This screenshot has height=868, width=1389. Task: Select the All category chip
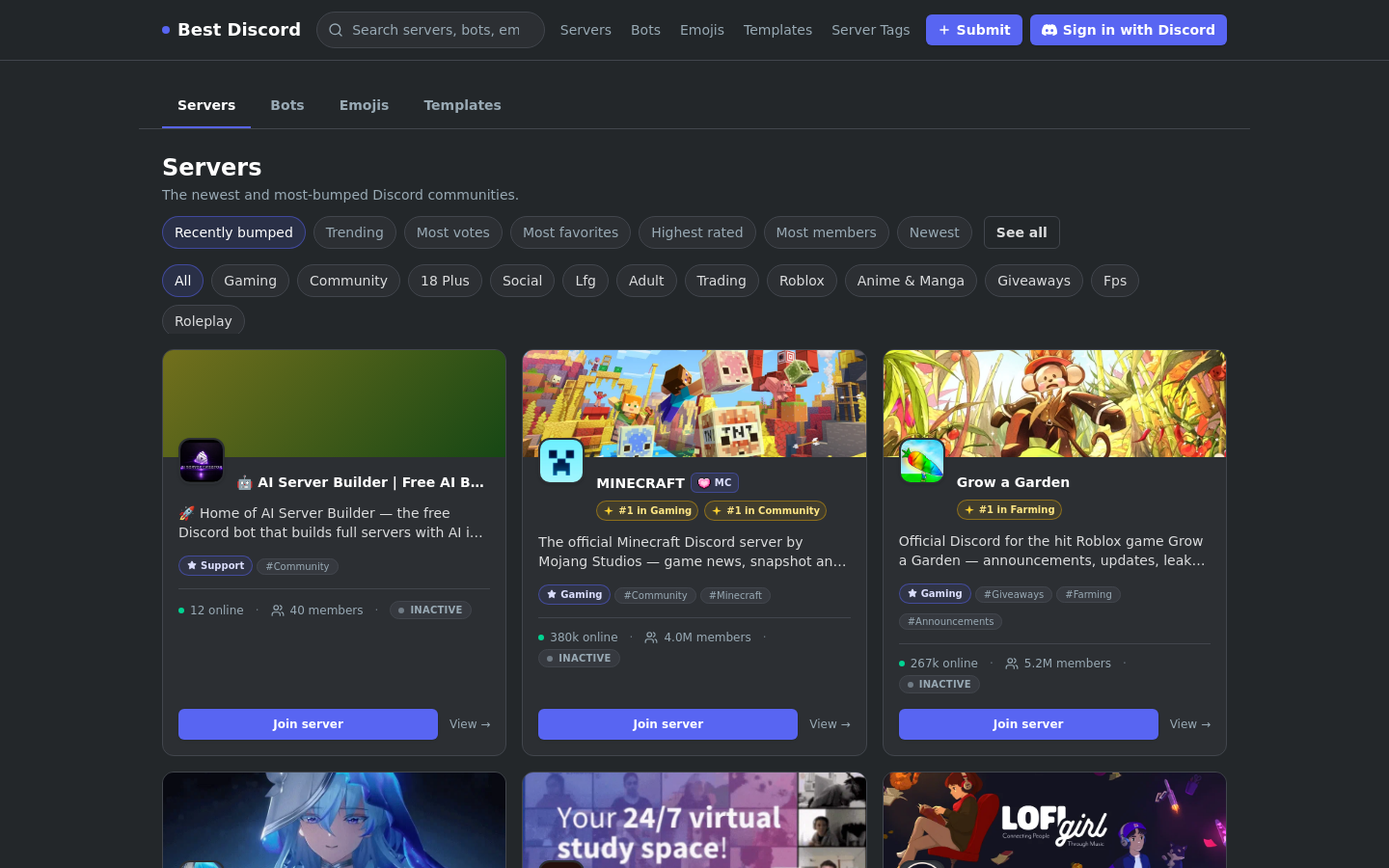pos(182,281)
